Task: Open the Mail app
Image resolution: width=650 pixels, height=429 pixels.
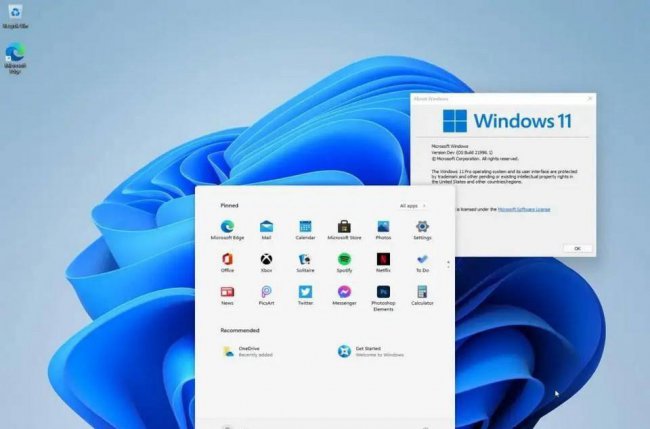Action: tap(266, 230)
